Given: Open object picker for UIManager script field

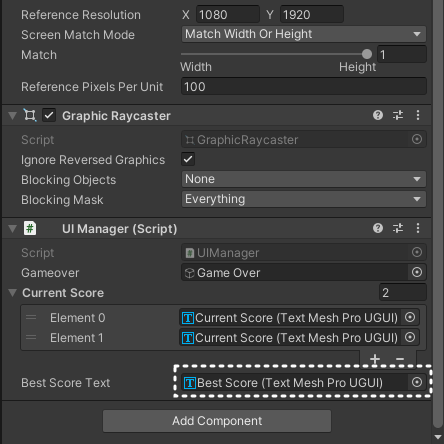Looking at the screenshot, I should pos(417,252).
